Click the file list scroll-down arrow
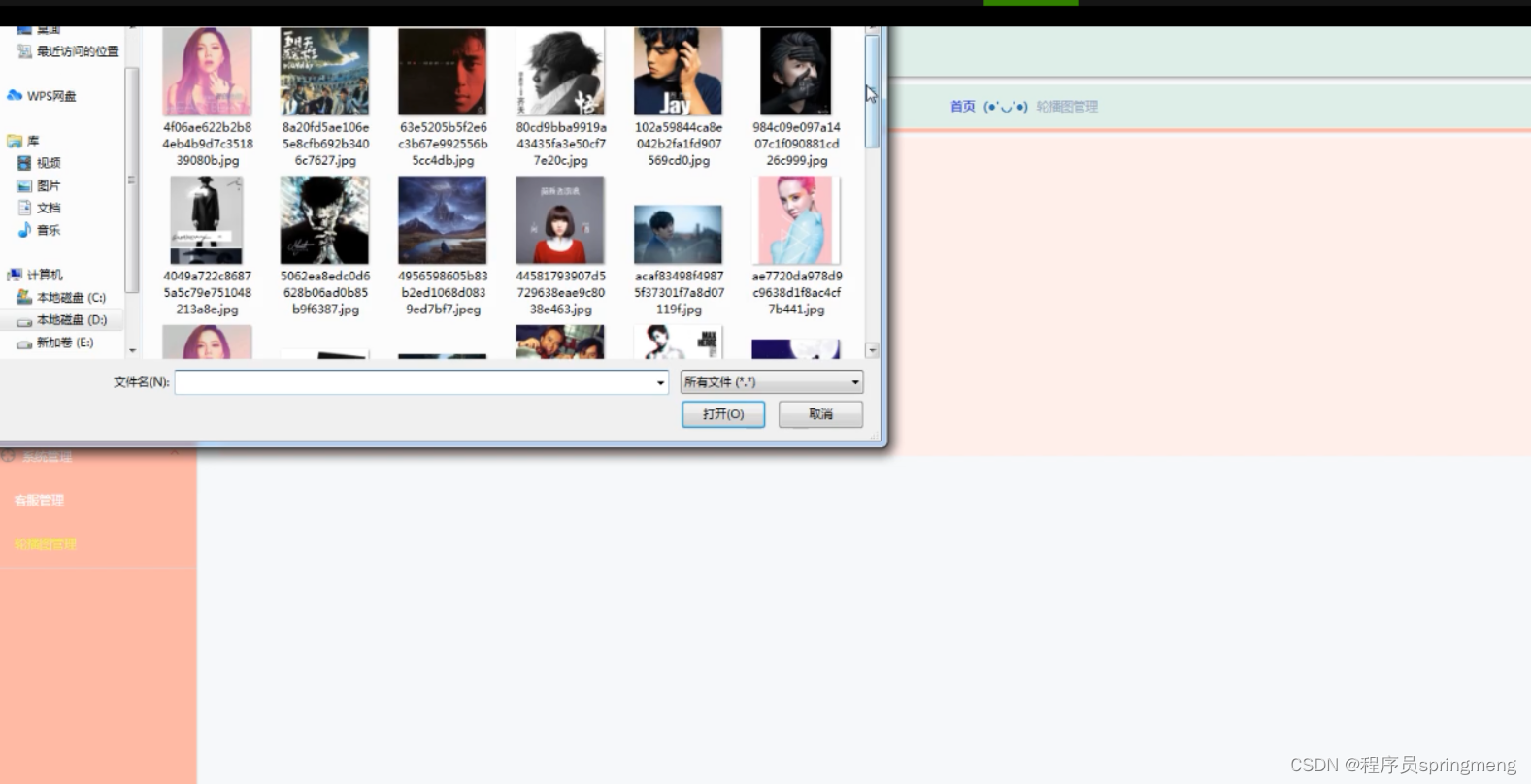Viewport: 1531px width, 784px height. pyautogui.click(x=872, y=350)
